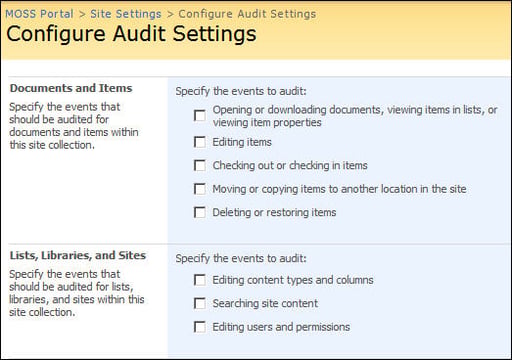Enable auditing for opening or downloading documents
Viewport: 512px width, 360px height.
[x=200, y=116]
